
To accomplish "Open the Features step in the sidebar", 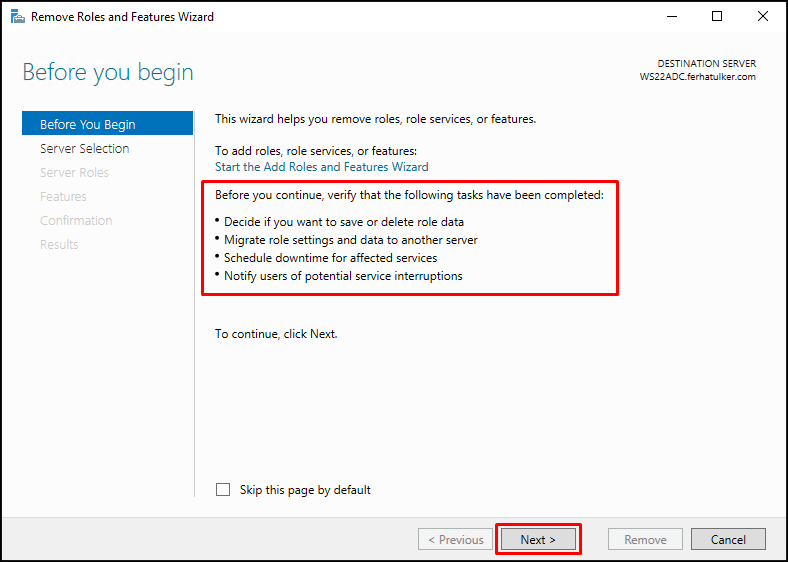I will pos(63,197).
